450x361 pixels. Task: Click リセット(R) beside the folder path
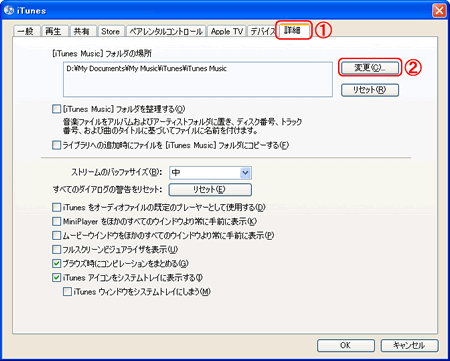click(x=370, y=90)
